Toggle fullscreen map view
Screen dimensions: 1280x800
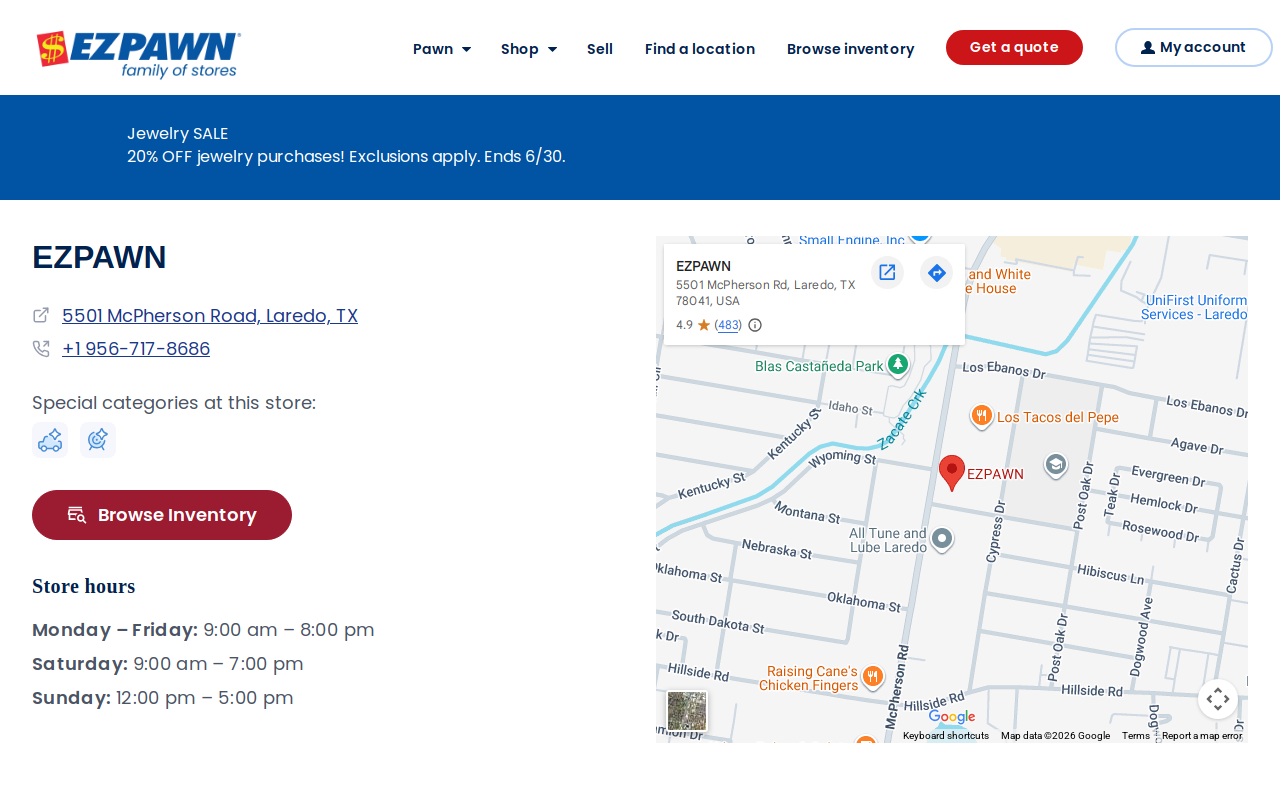1218,699
